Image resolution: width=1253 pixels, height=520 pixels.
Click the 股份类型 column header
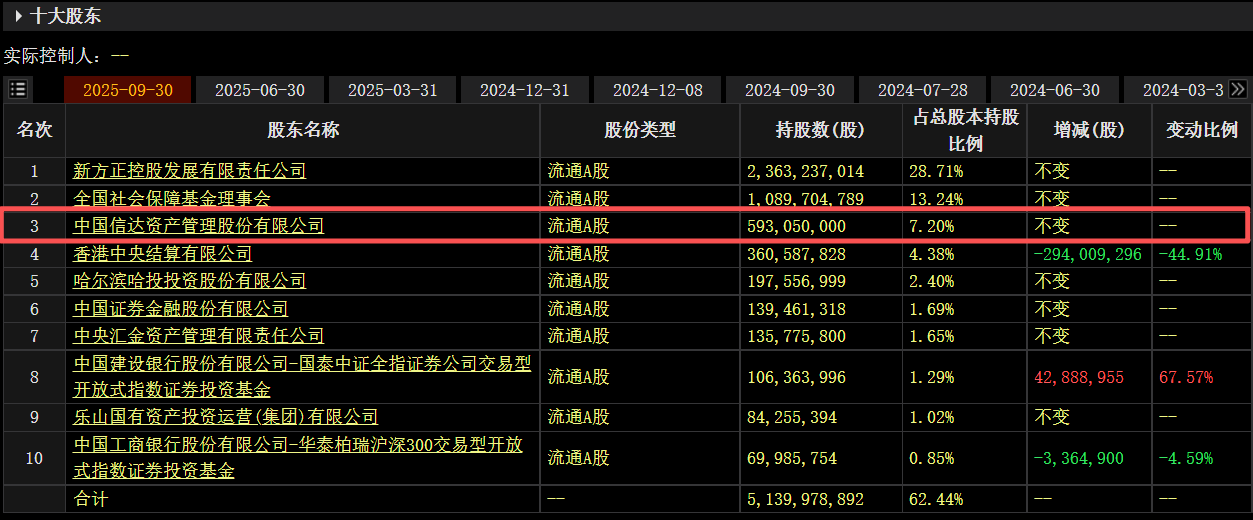pos(640,131)
